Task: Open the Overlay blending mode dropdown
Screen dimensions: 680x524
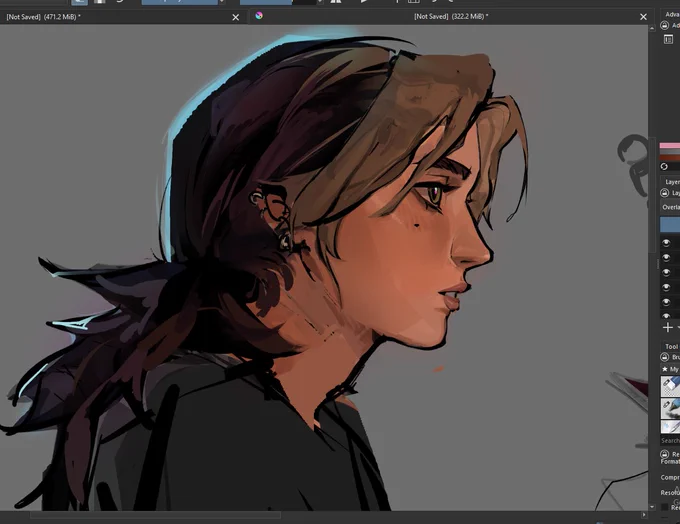Action: [x=670, y=207]
